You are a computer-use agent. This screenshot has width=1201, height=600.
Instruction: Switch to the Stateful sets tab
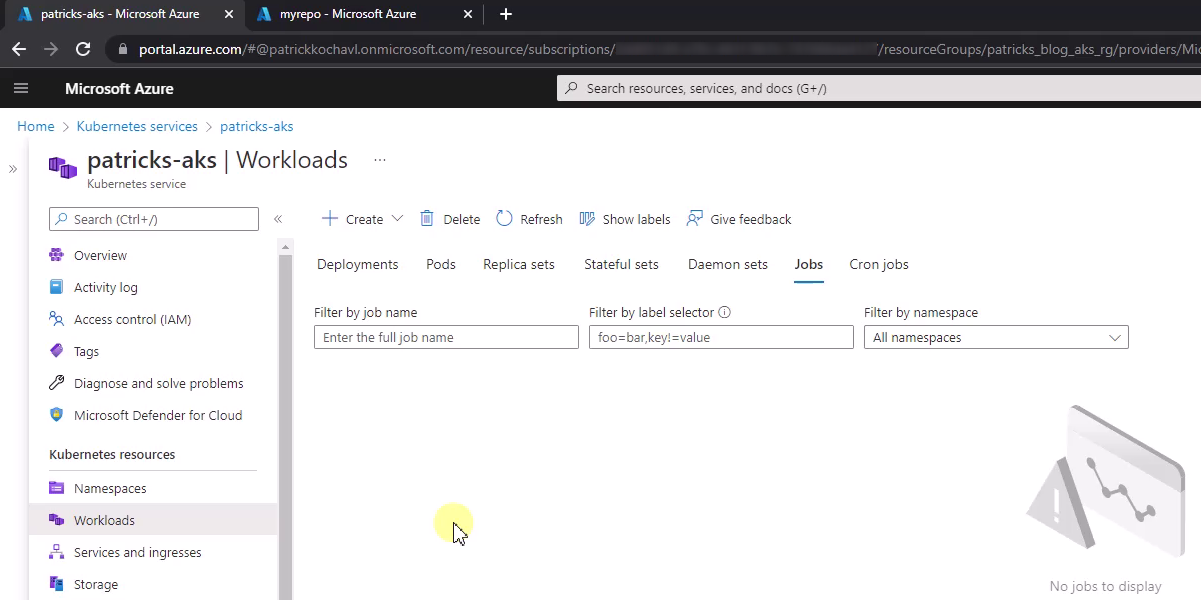tap(621, 264)
